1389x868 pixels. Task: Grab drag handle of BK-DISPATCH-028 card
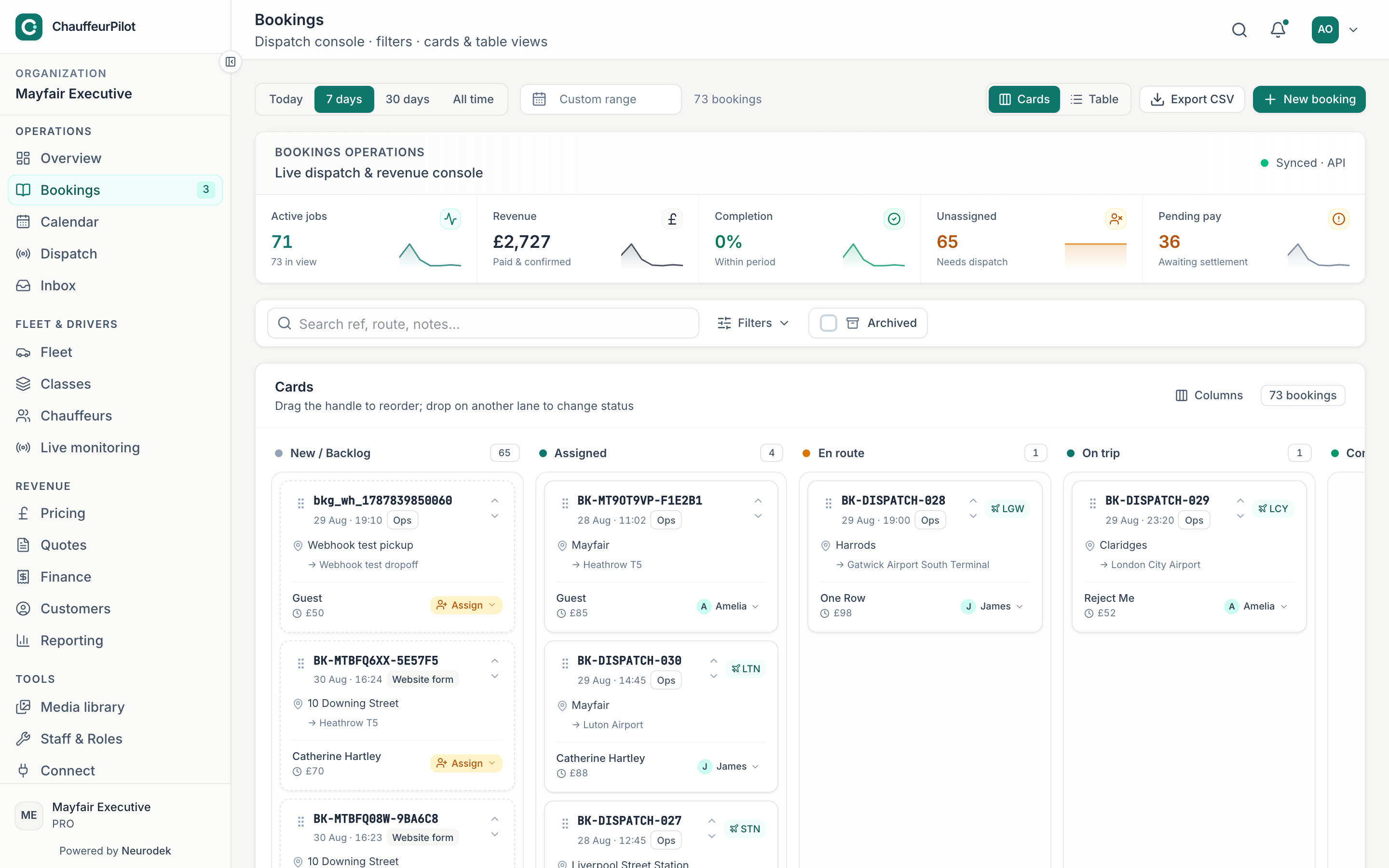click(828, 503)
